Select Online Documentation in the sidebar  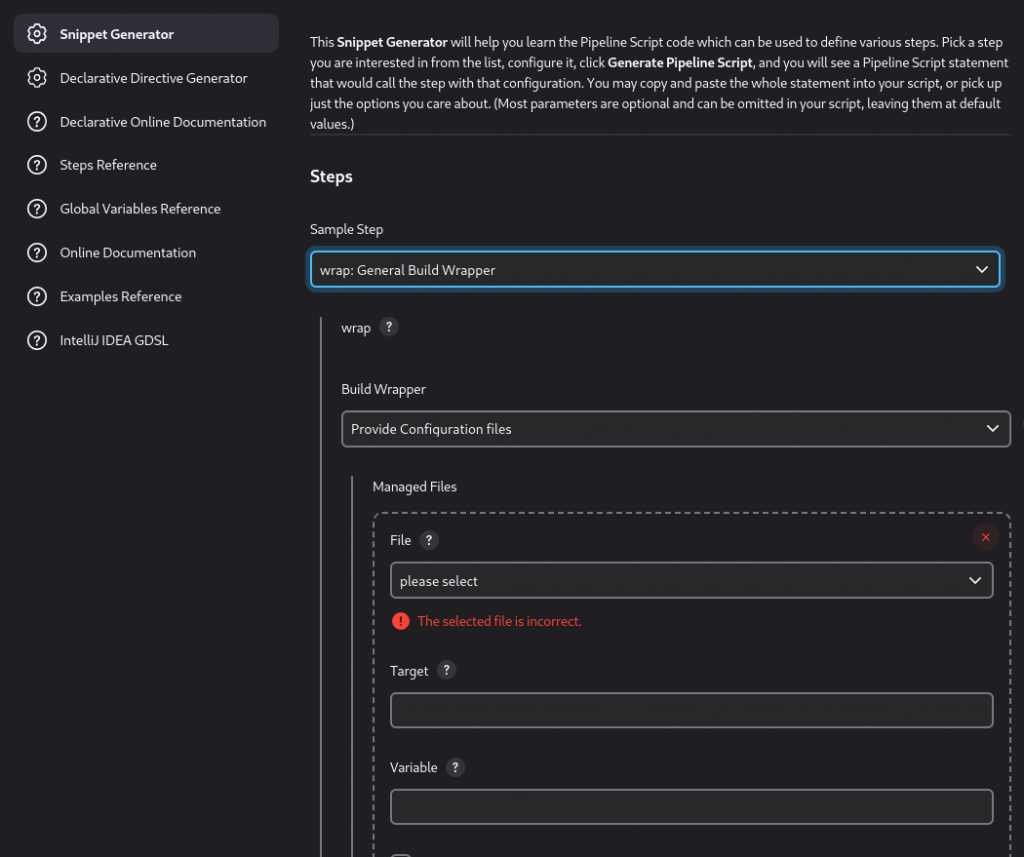(x=127, y=252)
